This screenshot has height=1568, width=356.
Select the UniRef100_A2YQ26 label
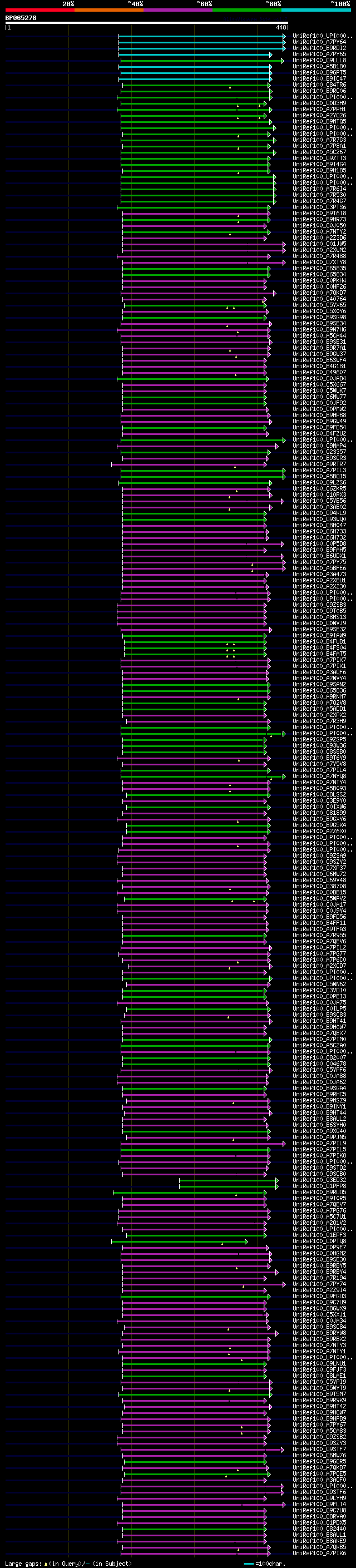(319, 116)
